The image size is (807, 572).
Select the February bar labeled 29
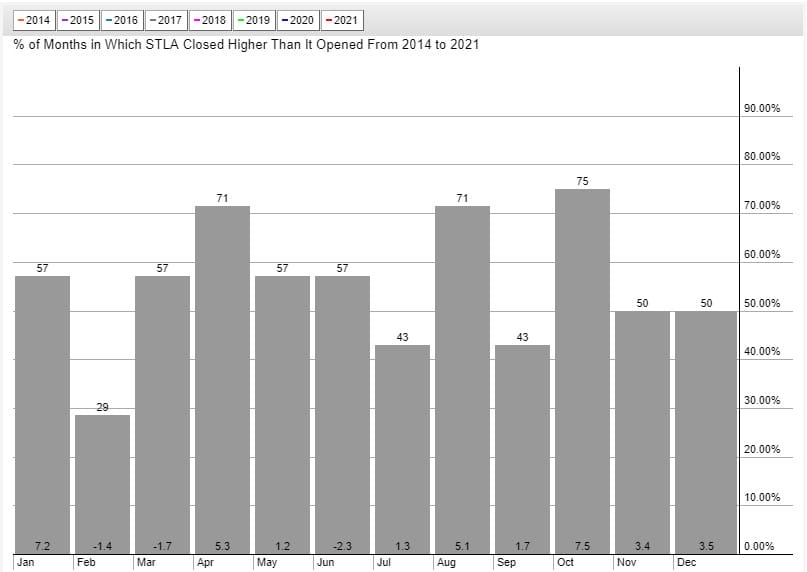click(103, 480)
